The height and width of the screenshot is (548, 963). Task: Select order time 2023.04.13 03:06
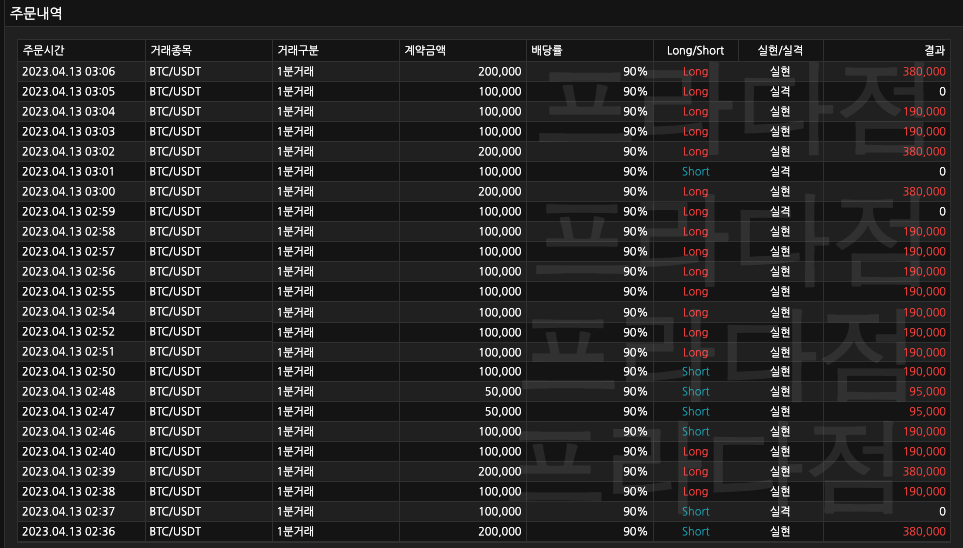[x=69, y=71]
